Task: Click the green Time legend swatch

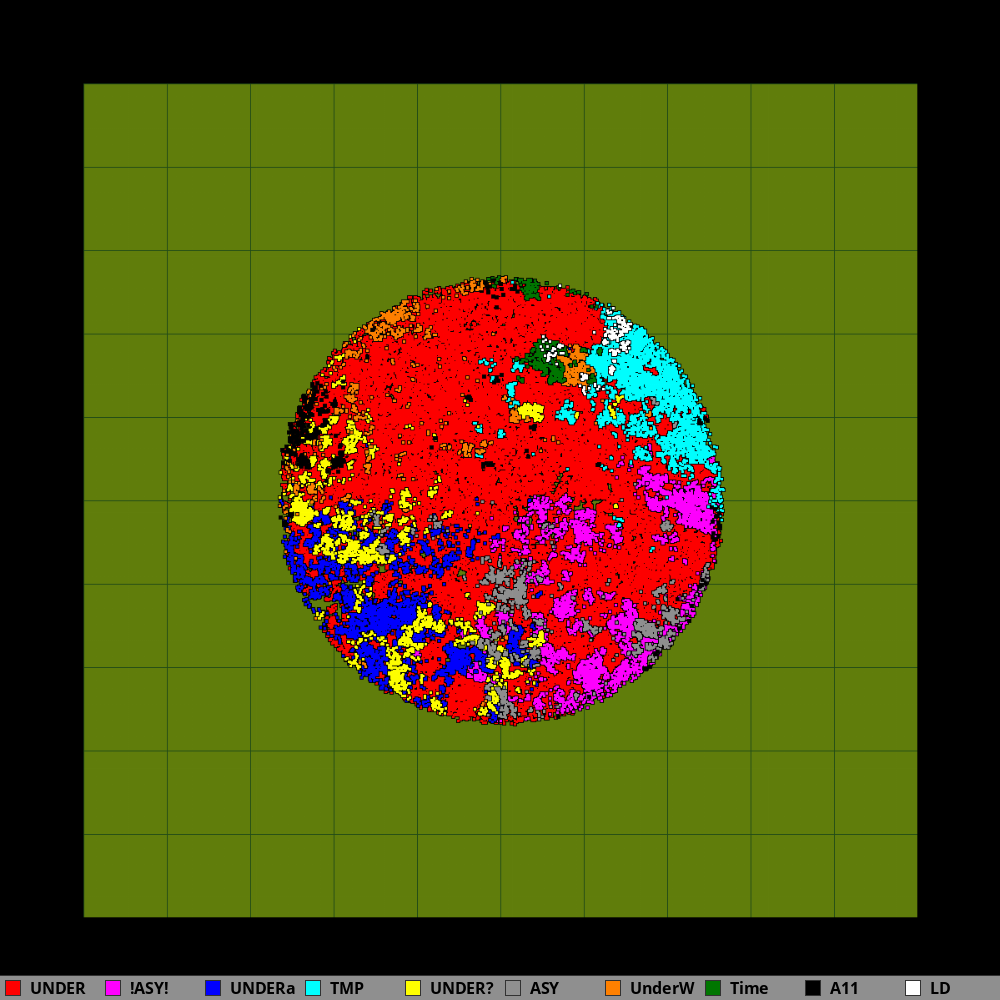Action: click(713, 988)
